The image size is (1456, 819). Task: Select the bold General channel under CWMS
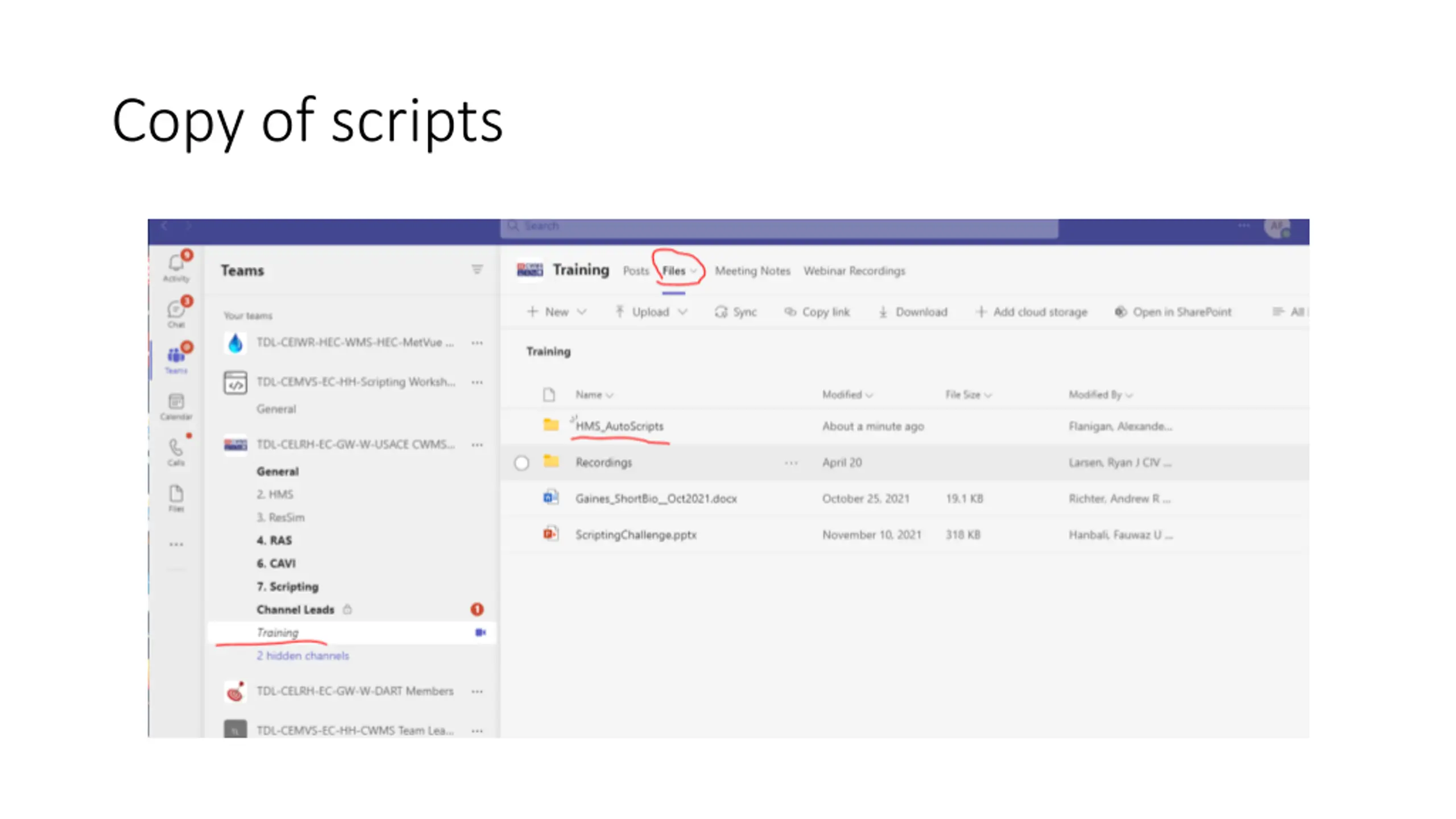(277, 471)
